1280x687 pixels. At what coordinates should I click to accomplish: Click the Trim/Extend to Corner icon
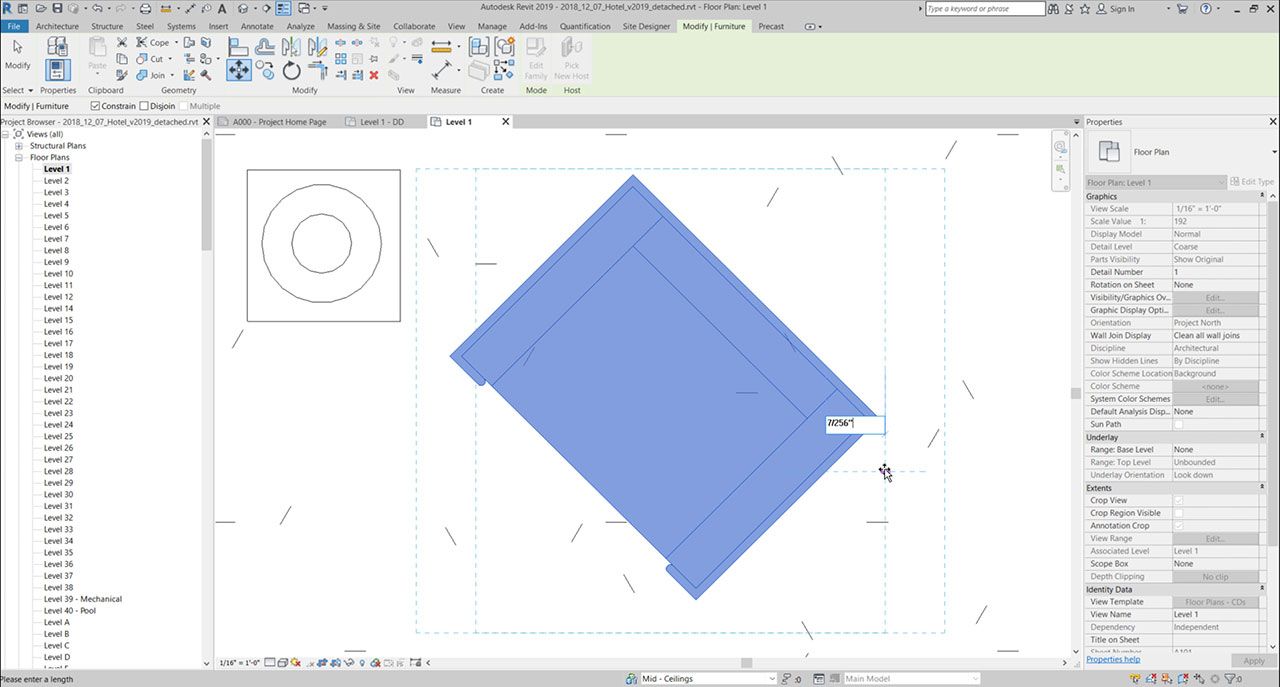[x=317, y=70]
